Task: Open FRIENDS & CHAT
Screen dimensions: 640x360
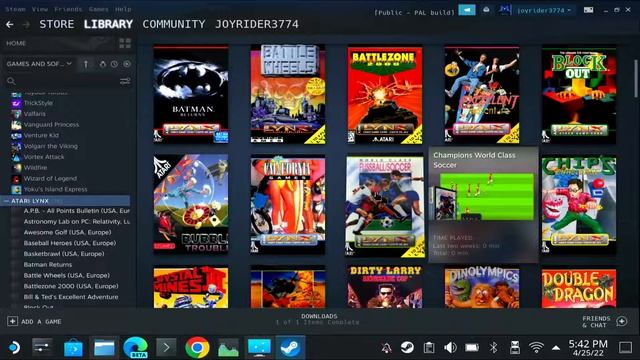Action: coord(596,322)
